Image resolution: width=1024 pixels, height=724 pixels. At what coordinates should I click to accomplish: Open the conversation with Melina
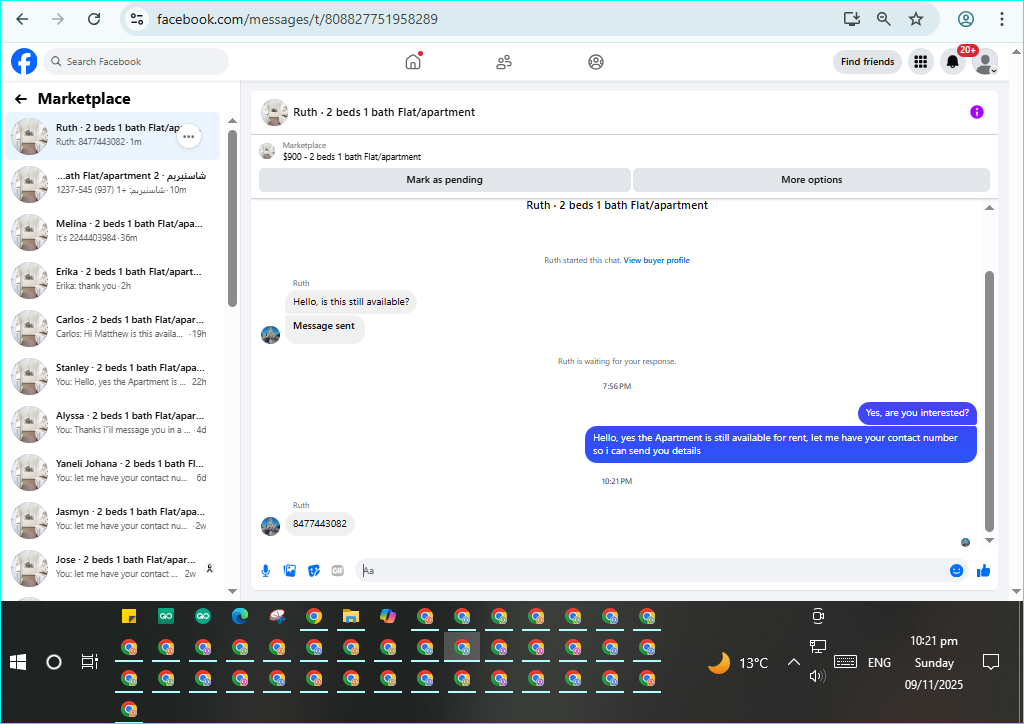tap(112, 232)
